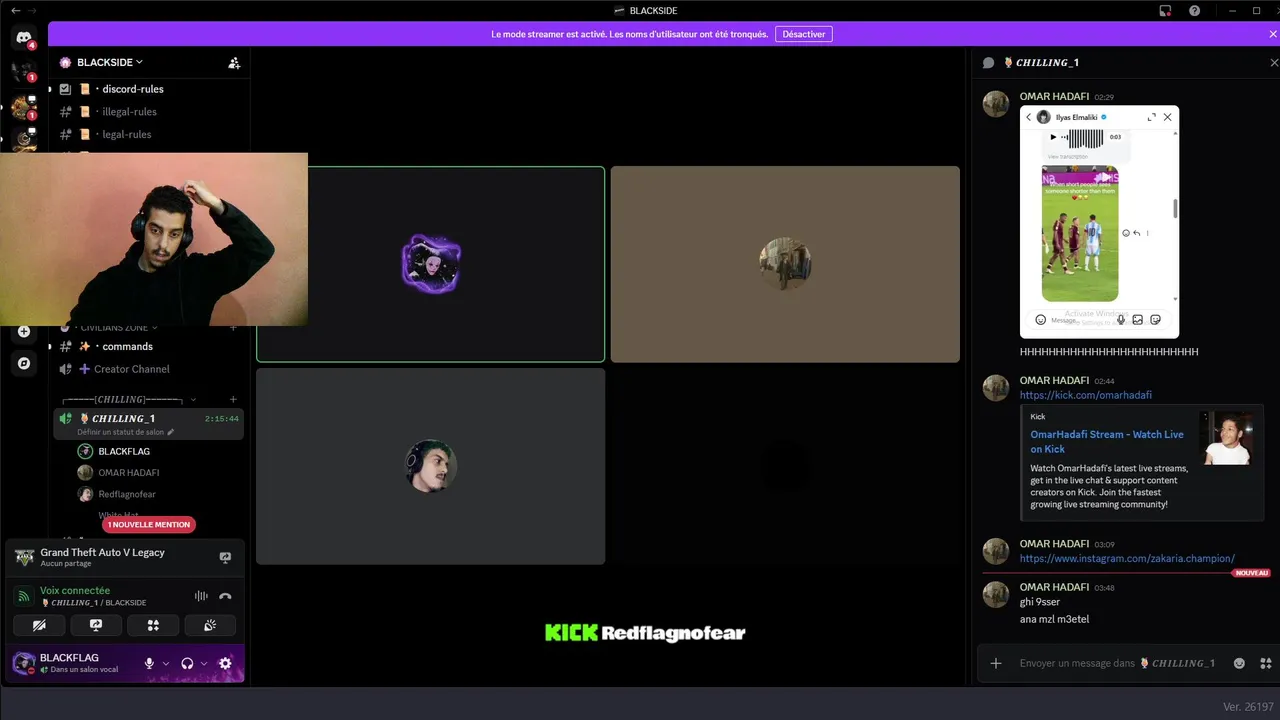The width and height of the screenshot is (1280, 720).
Task: Focus the tan background participant tile
Action: [785, 264]
